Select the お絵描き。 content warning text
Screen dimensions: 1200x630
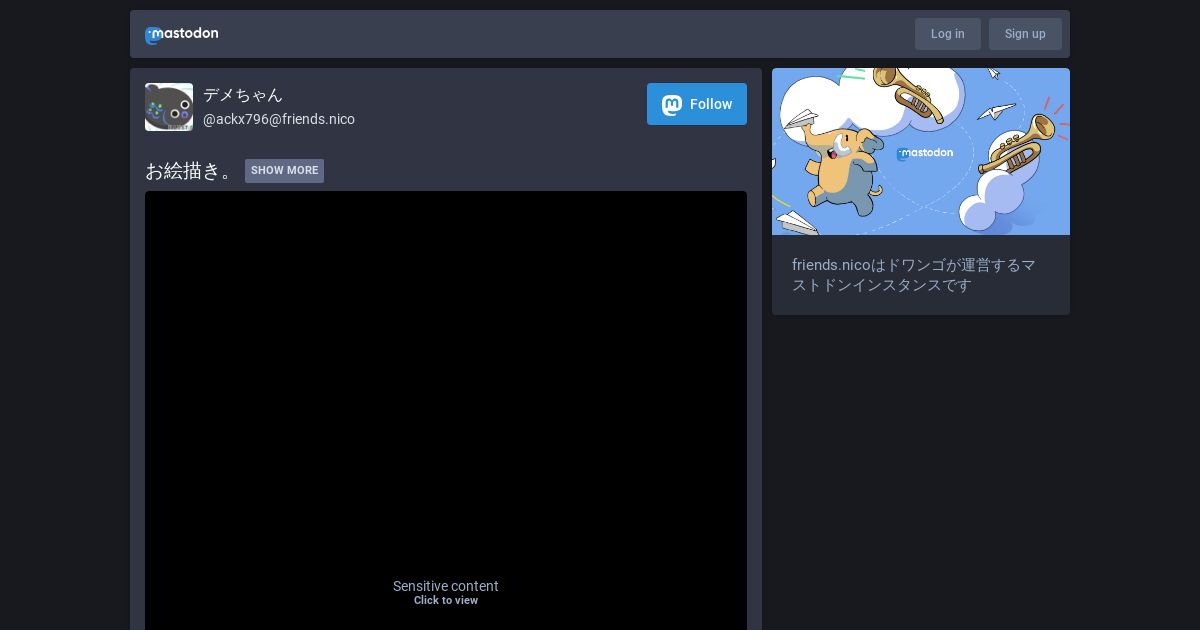192,171
